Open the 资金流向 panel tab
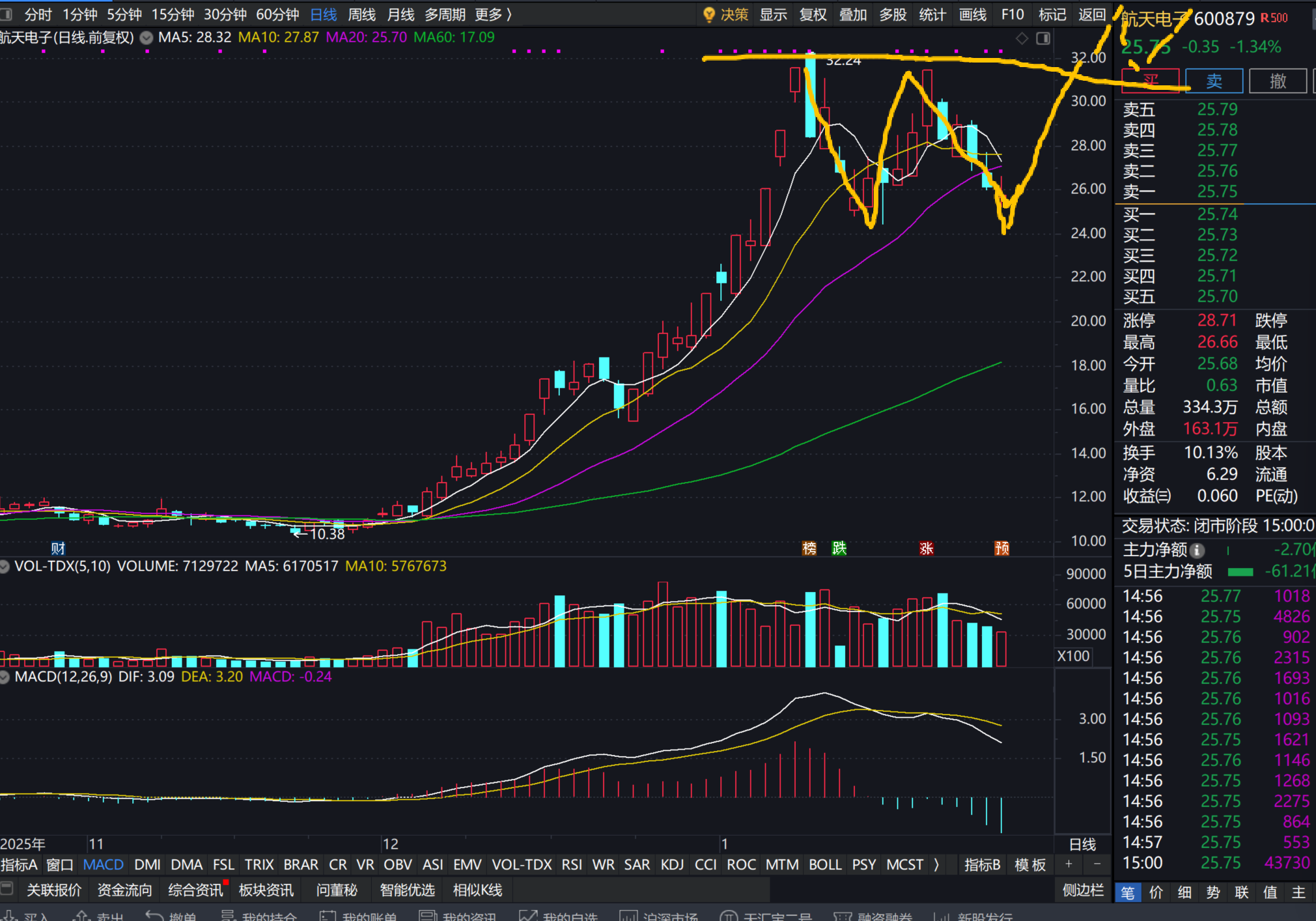This screenshot has width=1316, height=921. 124,890
